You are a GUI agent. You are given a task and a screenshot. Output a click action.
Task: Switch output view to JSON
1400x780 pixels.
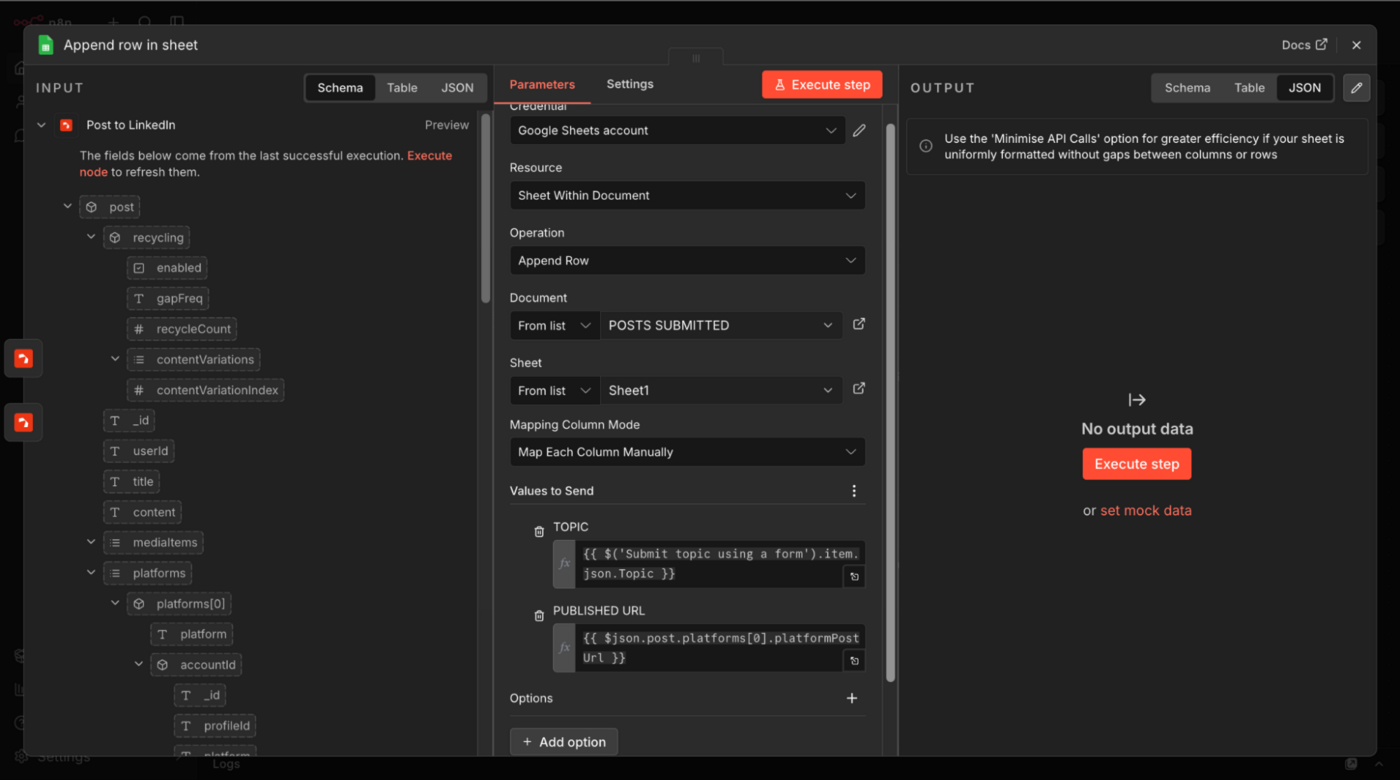[1304, 88]
